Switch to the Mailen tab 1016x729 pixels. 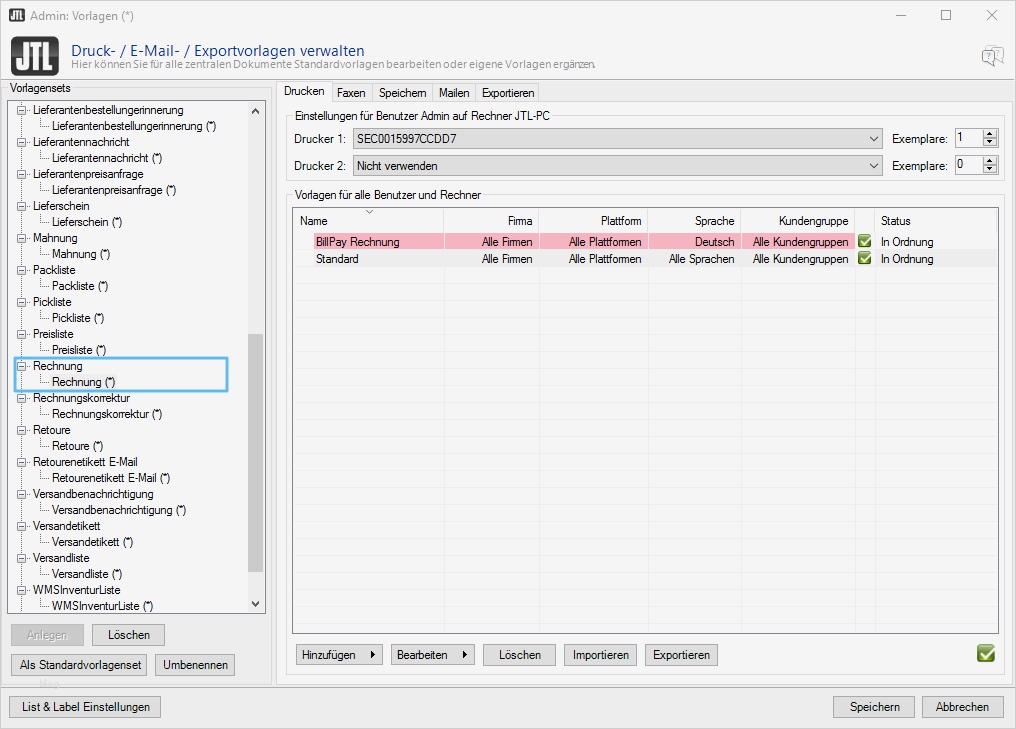click(x=454, y=93)
